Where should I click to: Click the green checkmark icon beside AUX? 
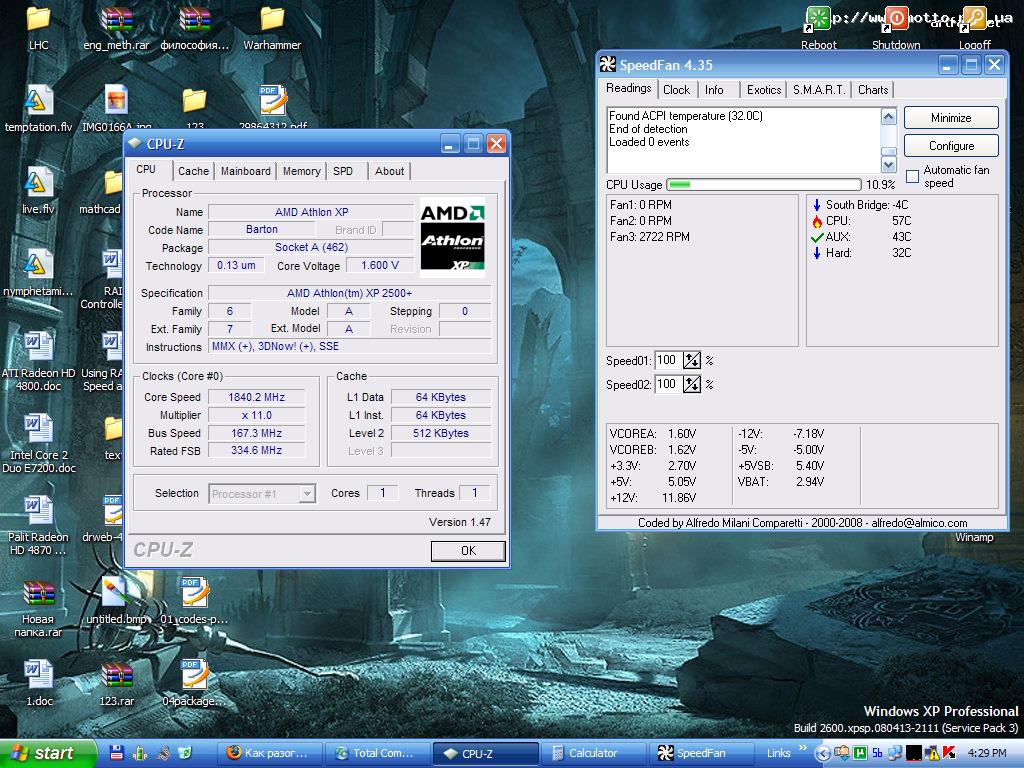pos(817,238)
